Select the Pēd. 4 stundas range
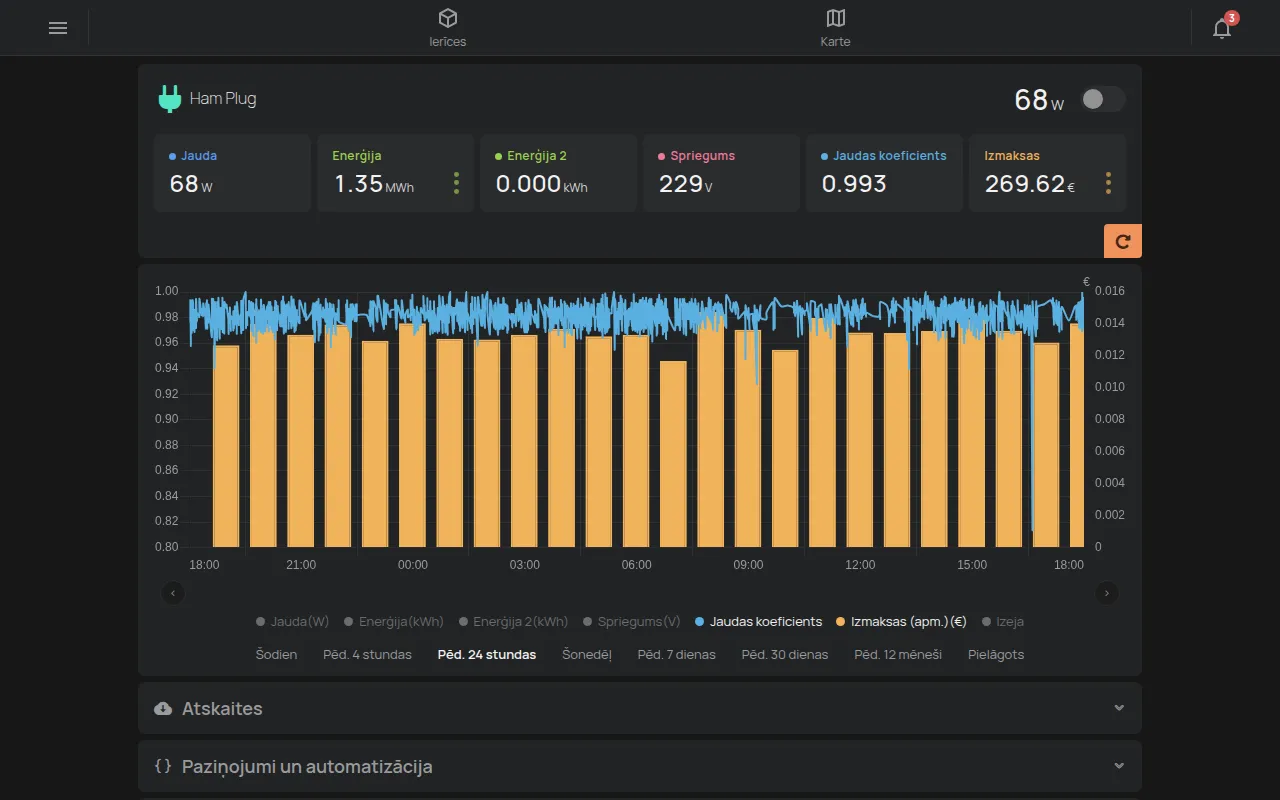The height and width of the screenshot is (800, 1280). [367, 655]
